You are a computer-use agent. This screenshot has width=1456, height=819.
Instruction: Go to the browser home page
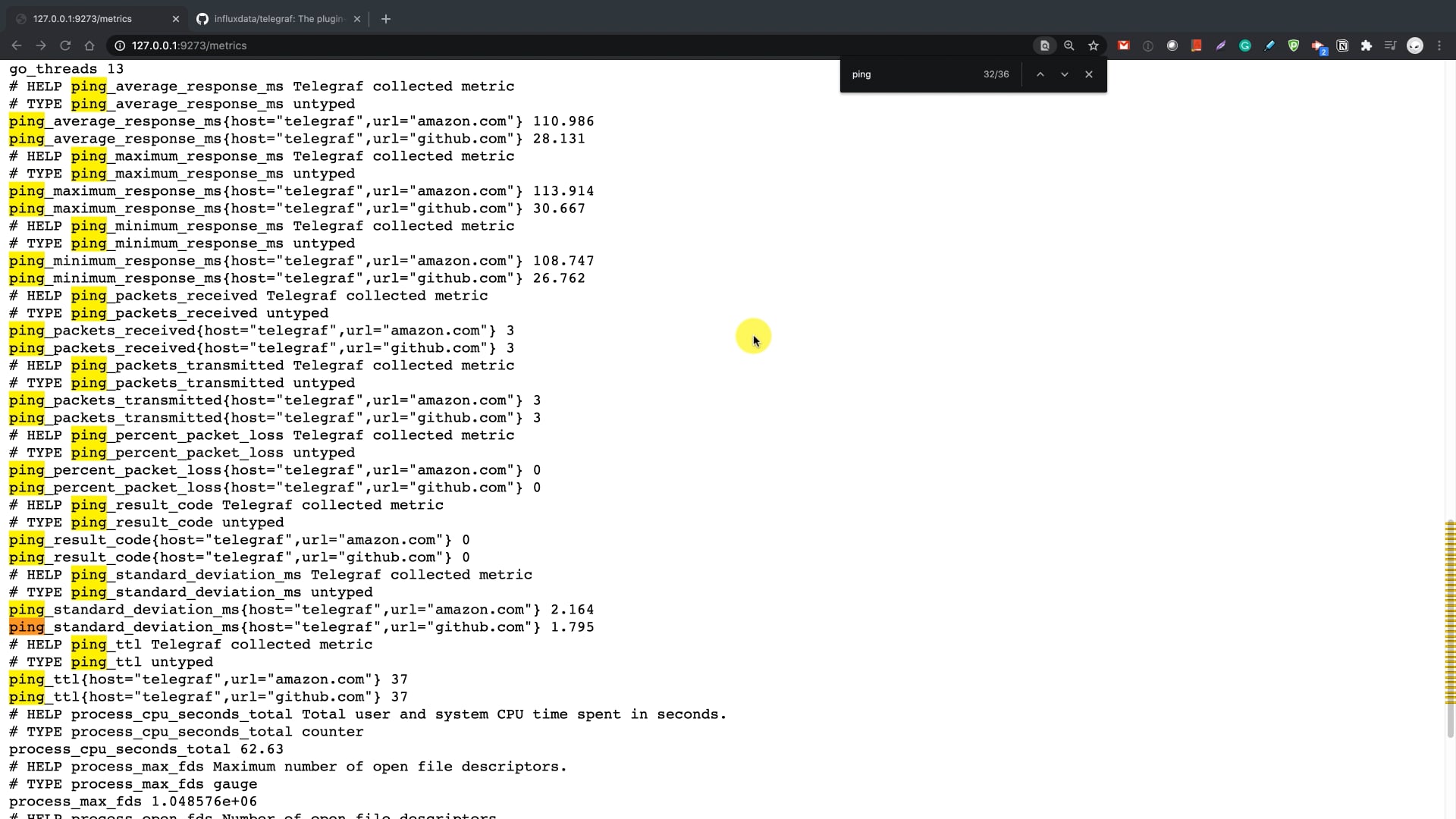(x=89, y=45)
